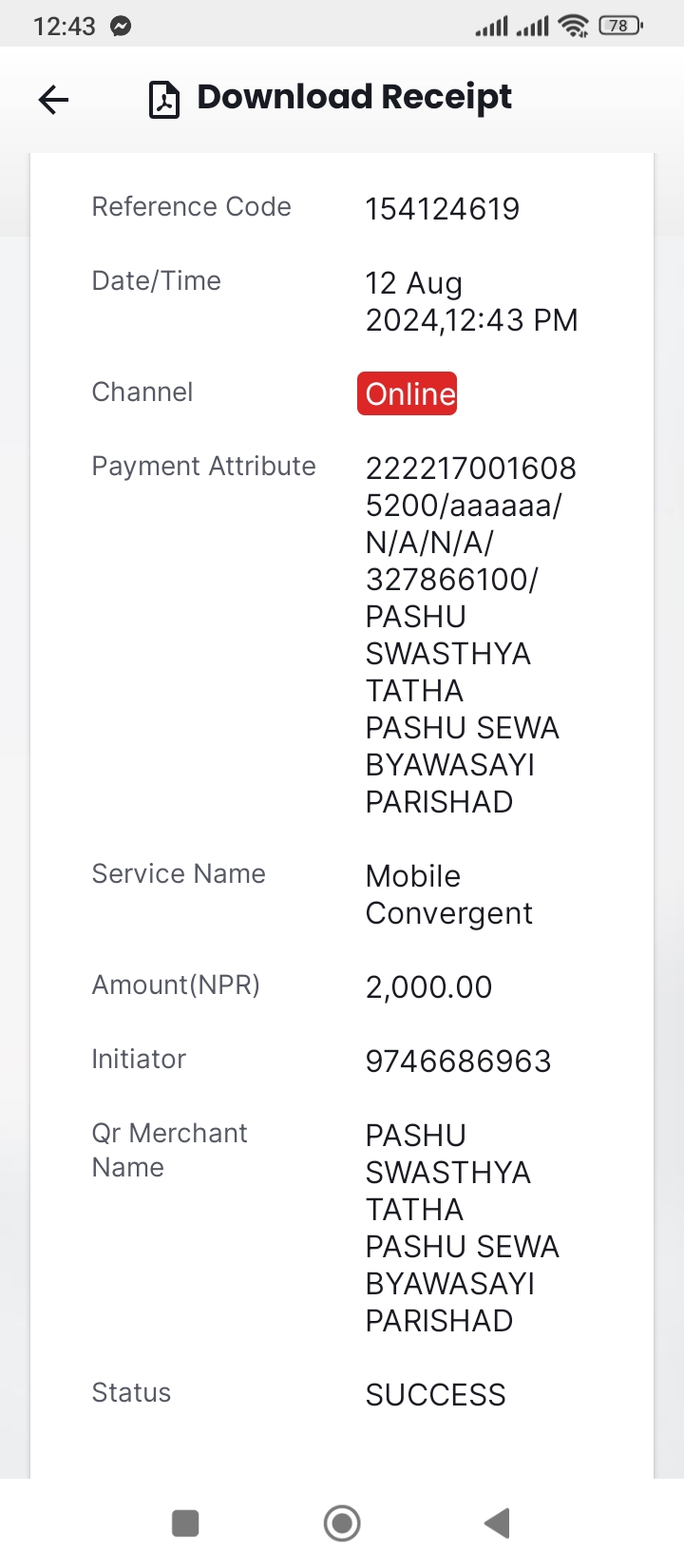Tap the amount value 2,000.00
The image size is (684, 1568).
coord(429,987)
